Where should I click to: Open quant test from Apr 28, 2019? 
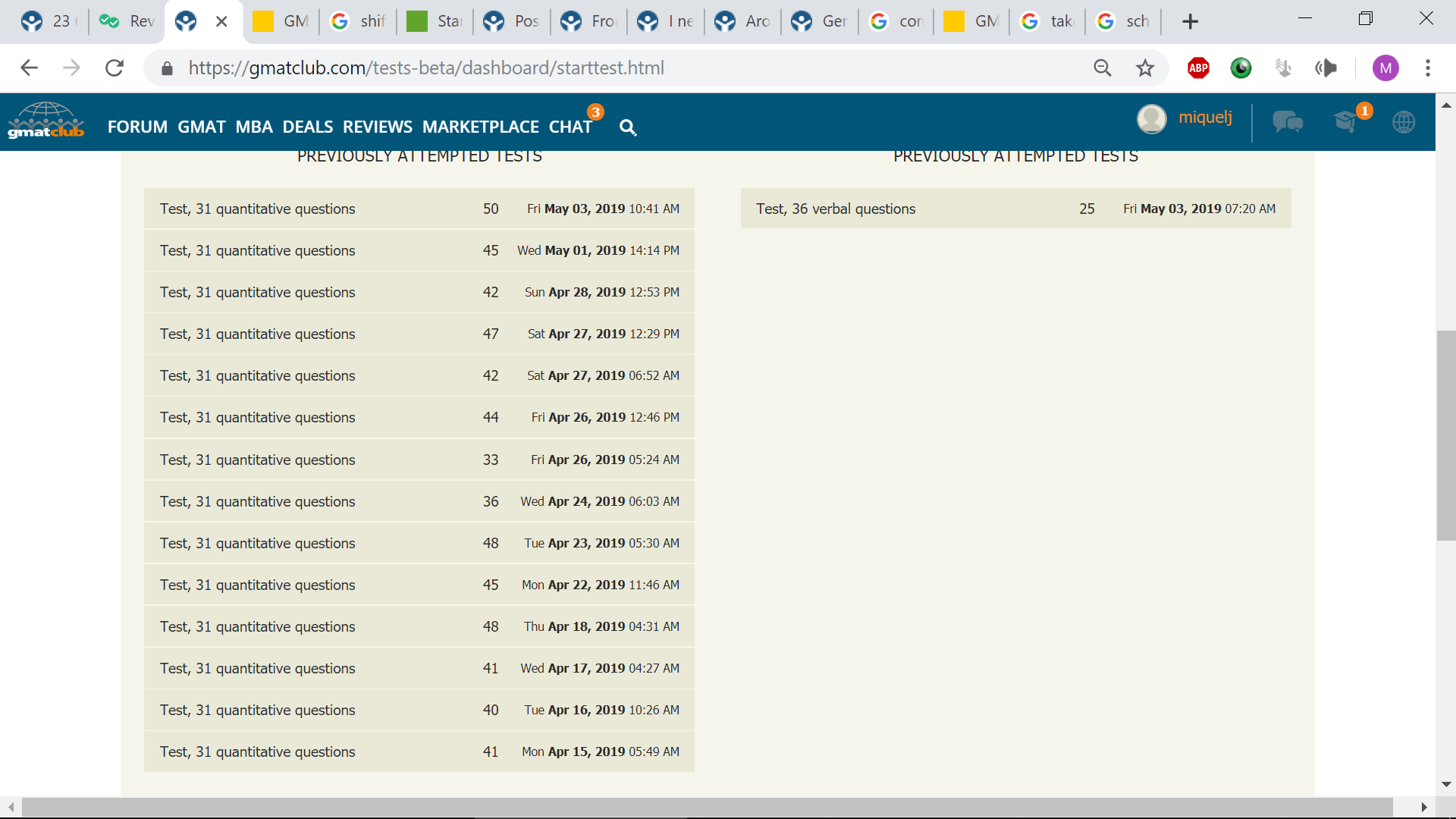[x=419, y=292]
